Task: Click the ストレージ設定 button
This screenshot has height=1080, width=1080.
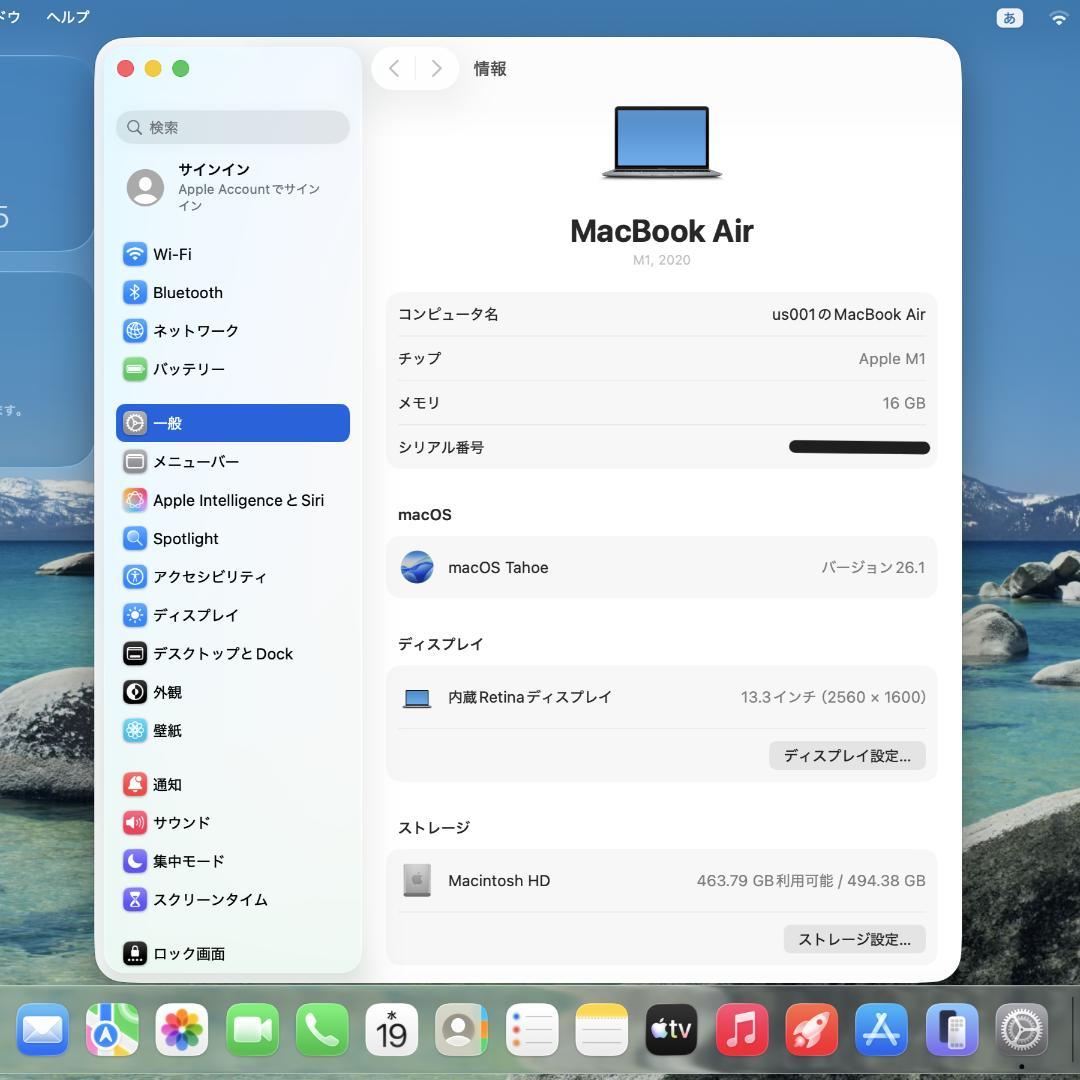Action: (x=853, y=939)
